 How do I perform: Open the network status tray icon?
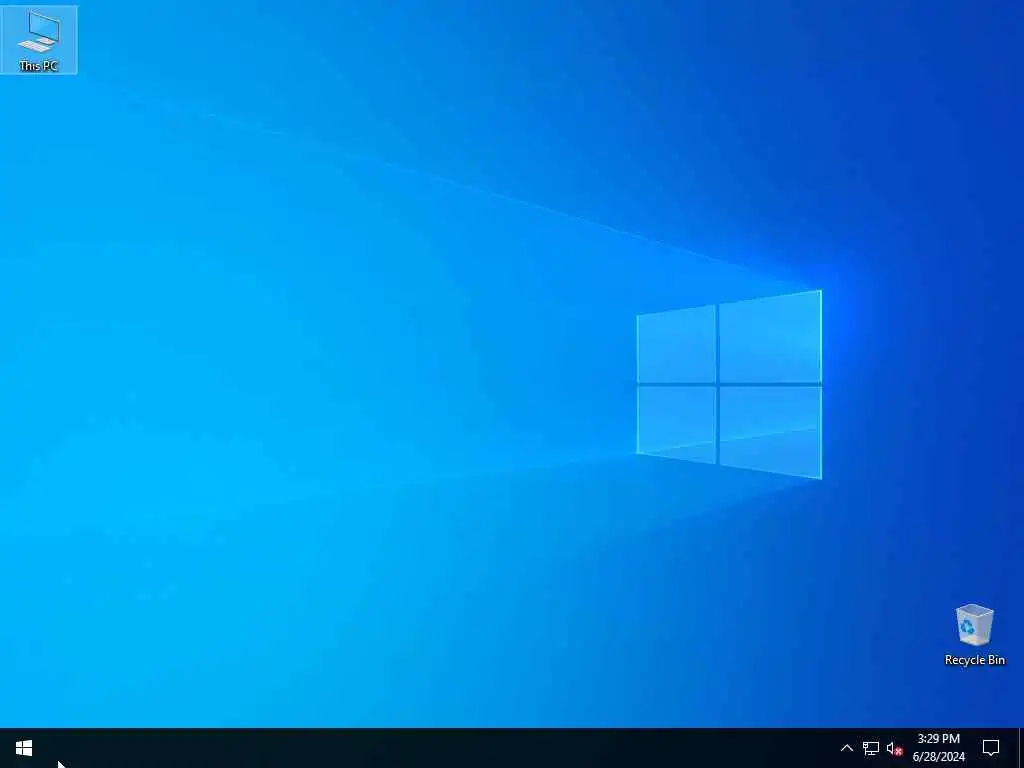(871, 748)
